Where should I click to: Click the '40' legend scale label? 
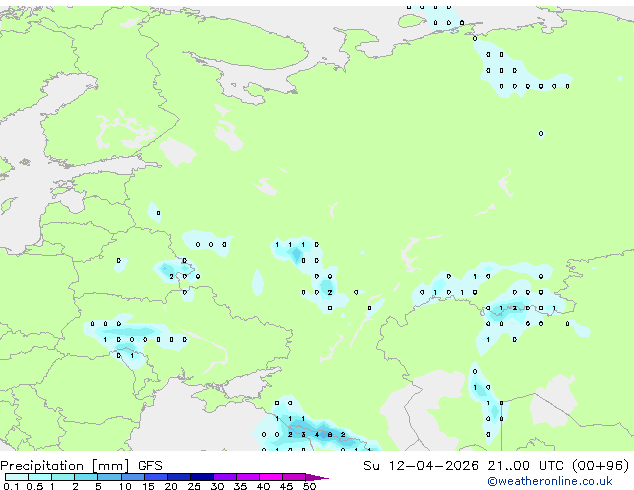click(264, 486)
